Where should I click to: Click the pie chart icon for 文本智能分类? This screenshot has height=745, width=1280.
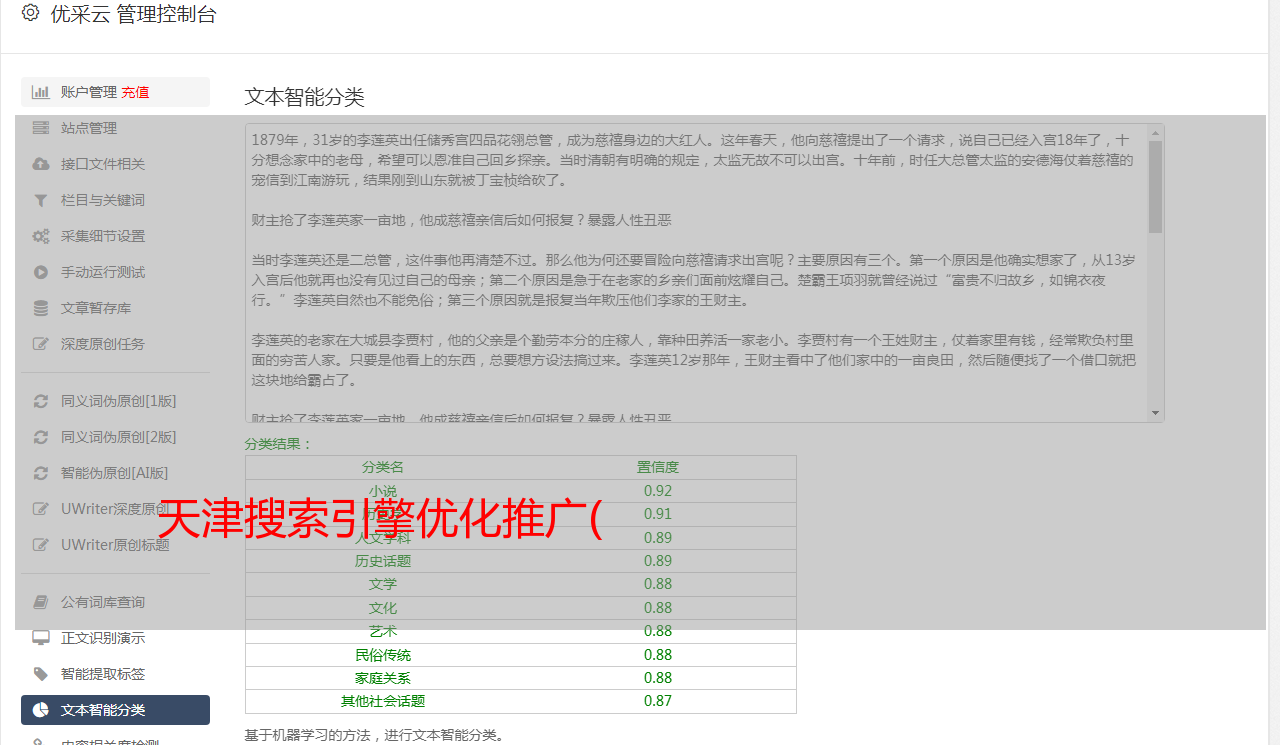point(41,710)
